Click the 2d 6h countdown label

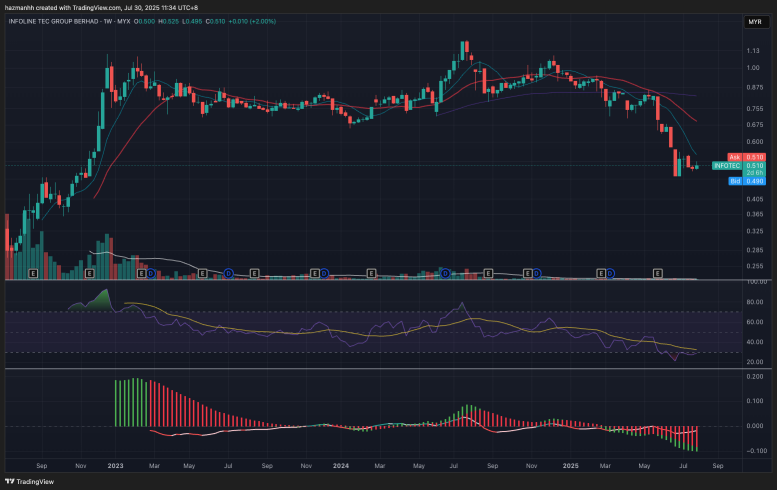tap(755, 173)
